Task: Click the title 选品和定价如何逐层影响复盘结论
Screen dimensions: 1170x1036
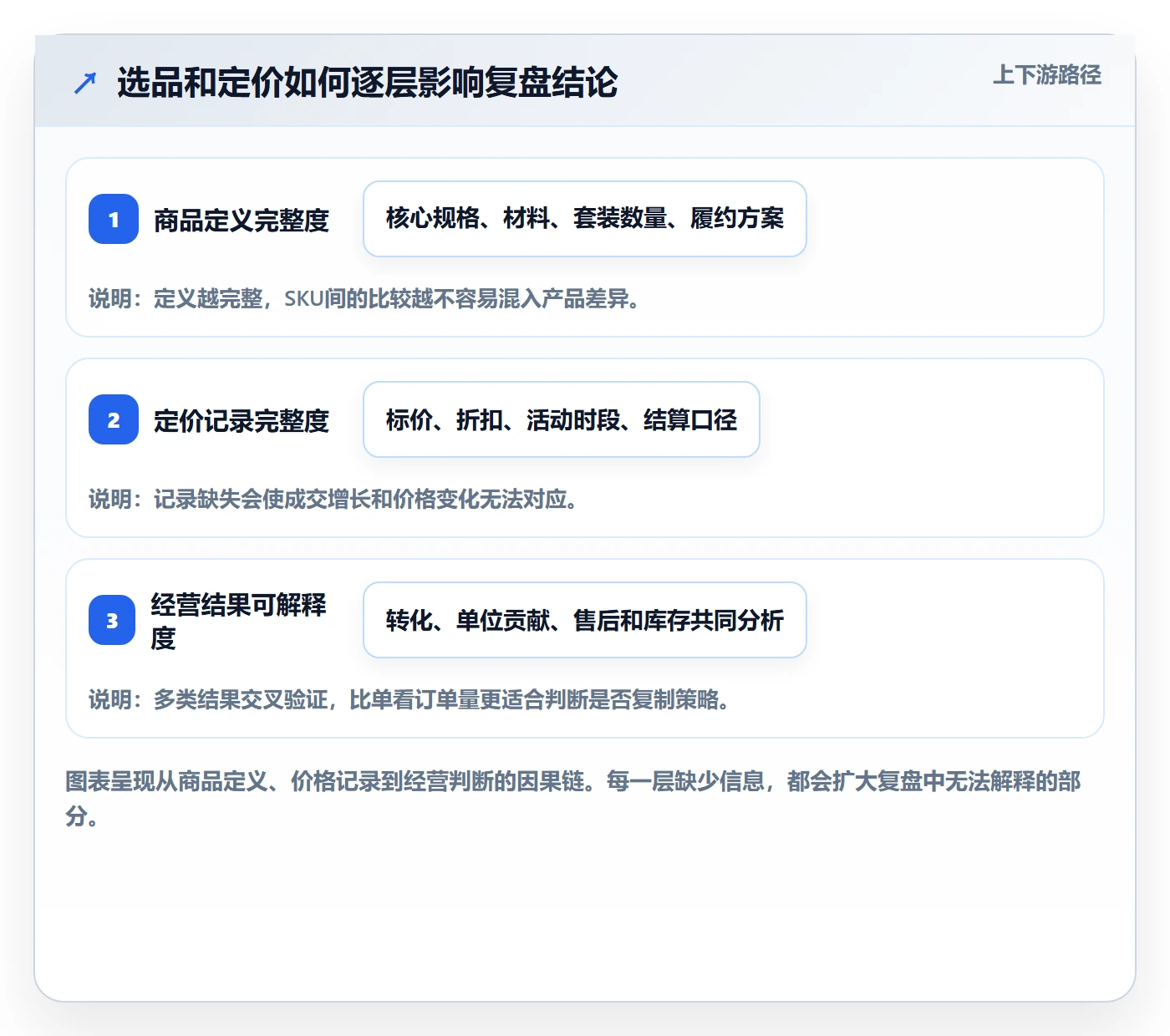Action: tap(368, 83)
